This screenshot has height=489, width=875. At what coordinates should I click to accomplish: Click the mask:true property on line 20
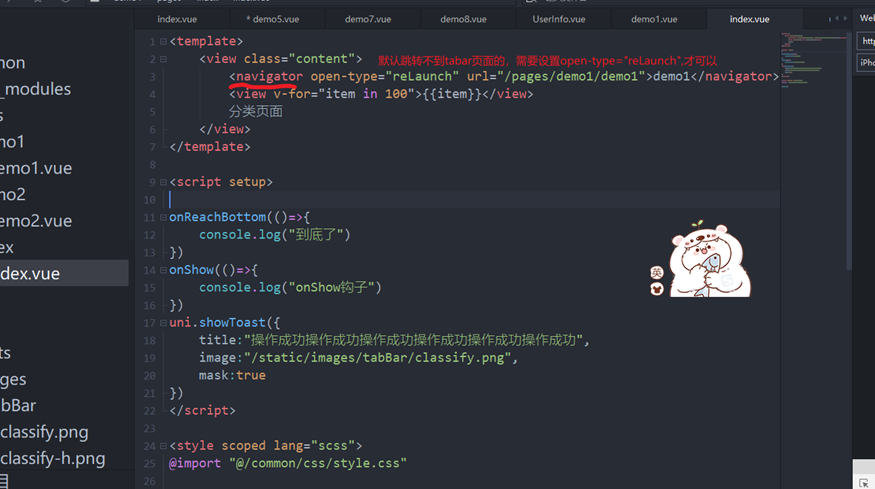coord(232,376)
